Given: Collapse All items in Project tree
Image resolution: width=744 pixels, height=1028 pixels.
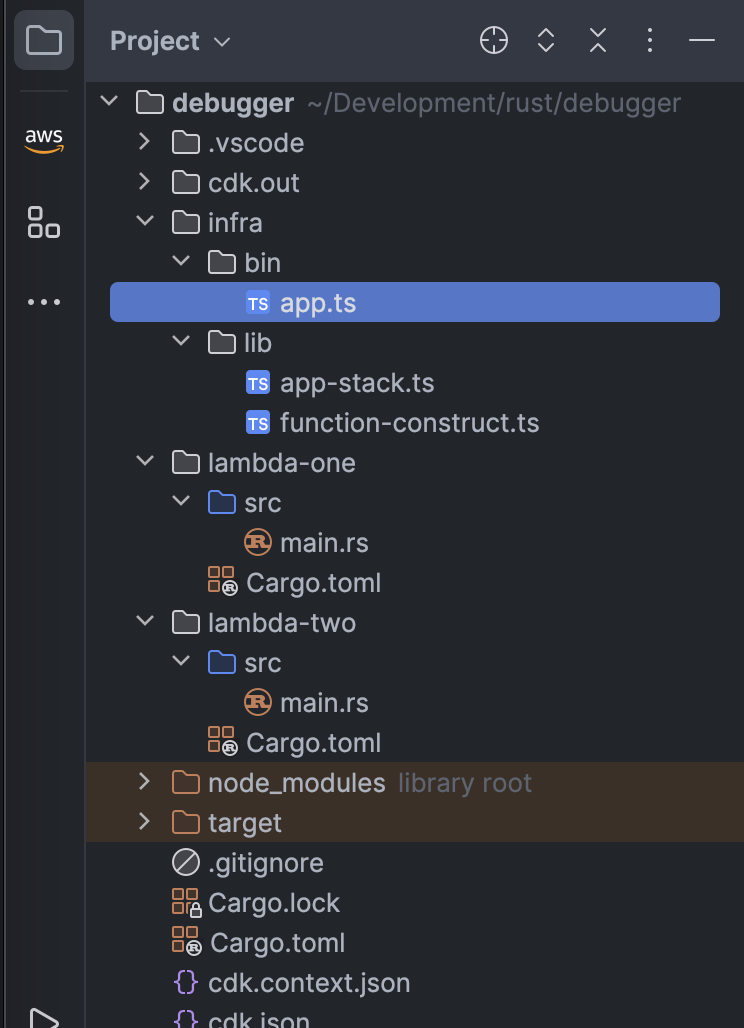Looking at the screenshot, I should click(x=597, y=41).
